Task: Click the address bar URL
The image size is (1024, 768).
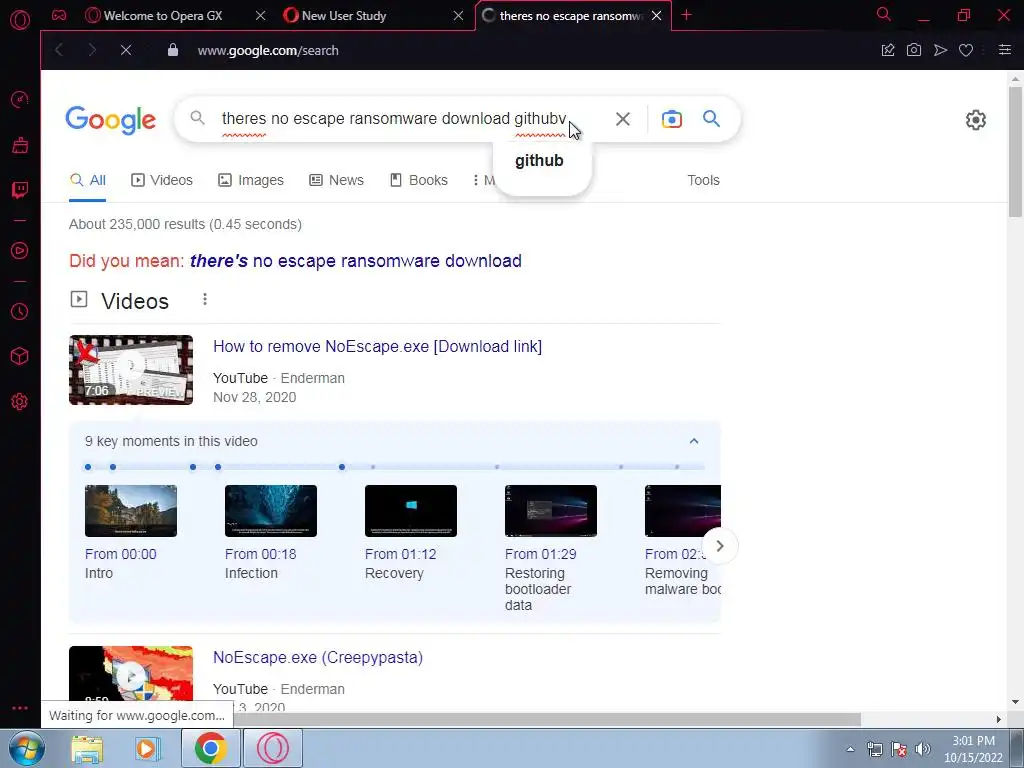Action: [268, 50]
